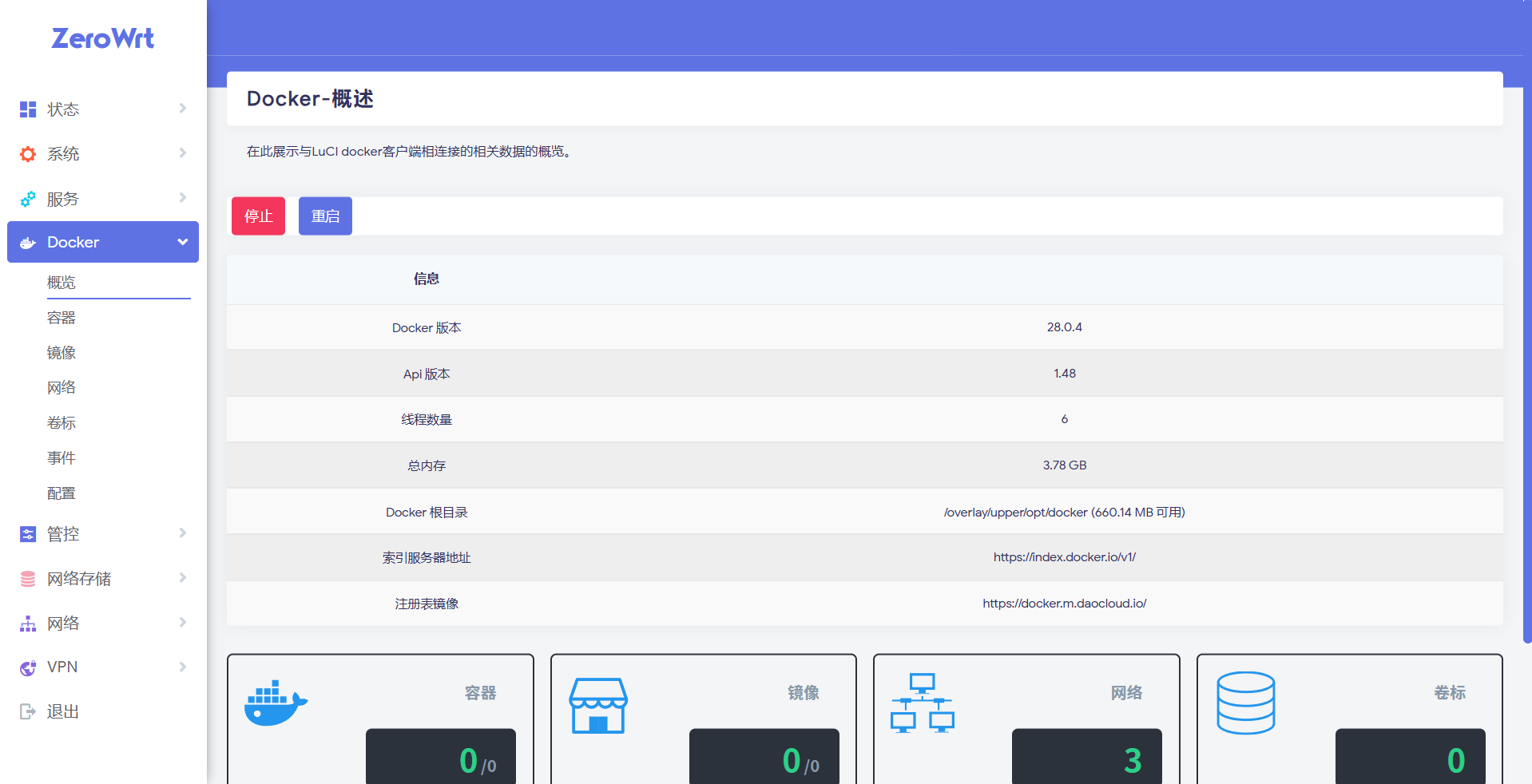
Task: Click the database cylinder icon in 卷标 card
Action: (1246, 703)
